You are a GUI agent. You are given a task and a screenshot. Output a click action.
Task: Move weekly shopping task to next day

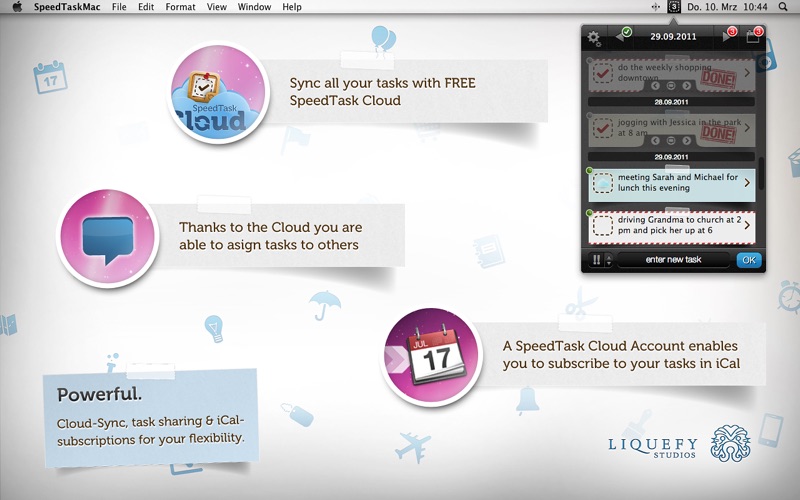(x=687, y=86)
